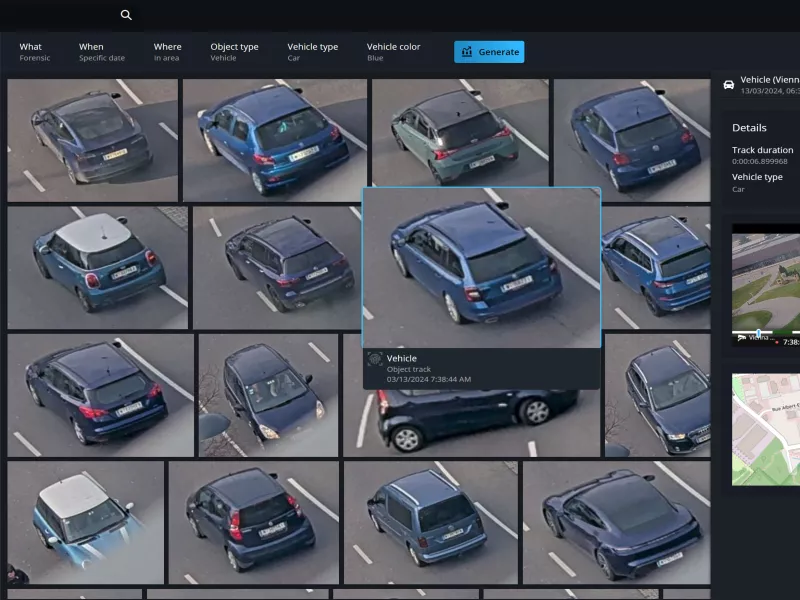Open the street map preview
800x600 pixels.
[x=766, y=429]
